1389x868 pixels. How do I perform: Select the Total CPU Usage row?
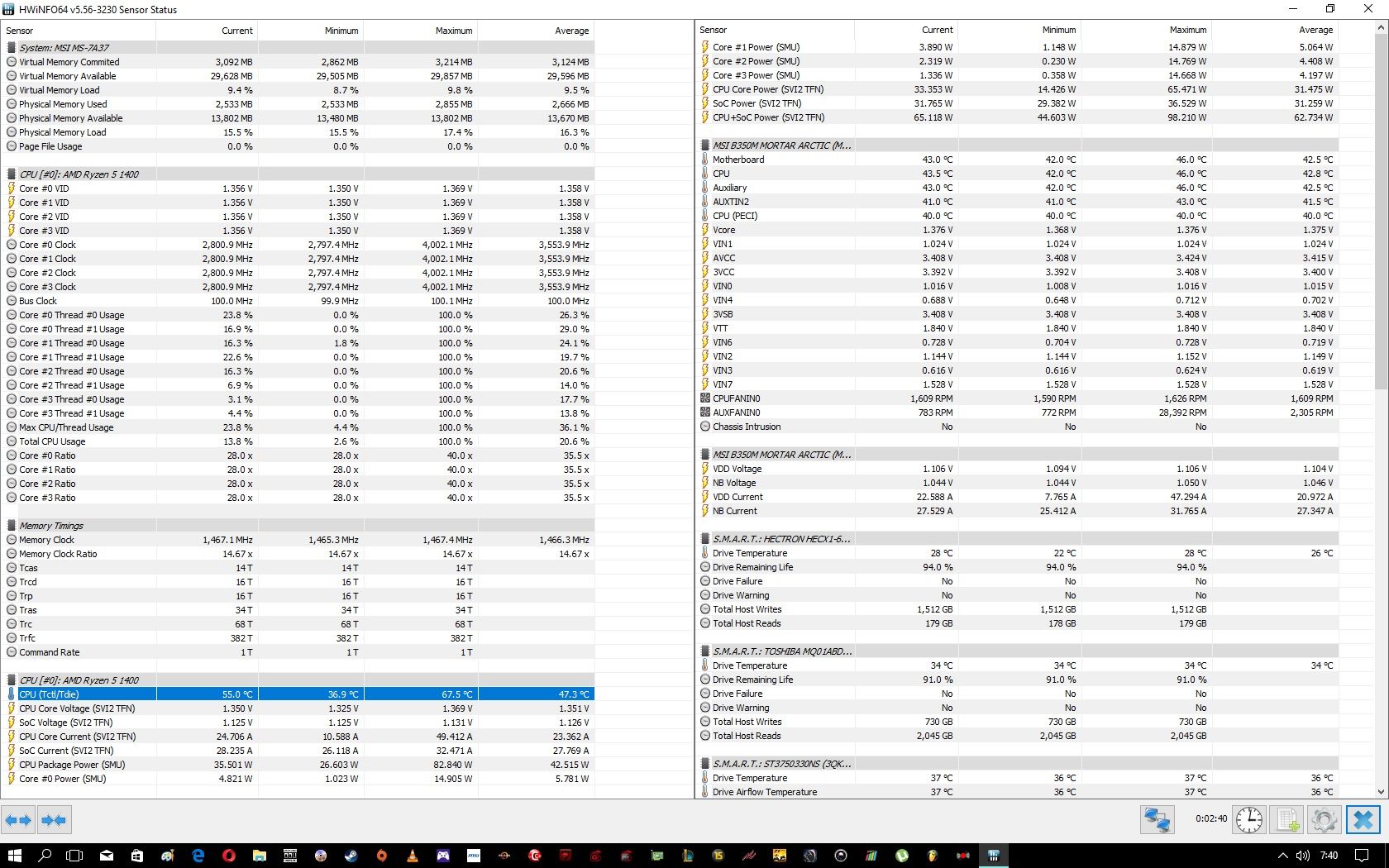tap(298, 441)
